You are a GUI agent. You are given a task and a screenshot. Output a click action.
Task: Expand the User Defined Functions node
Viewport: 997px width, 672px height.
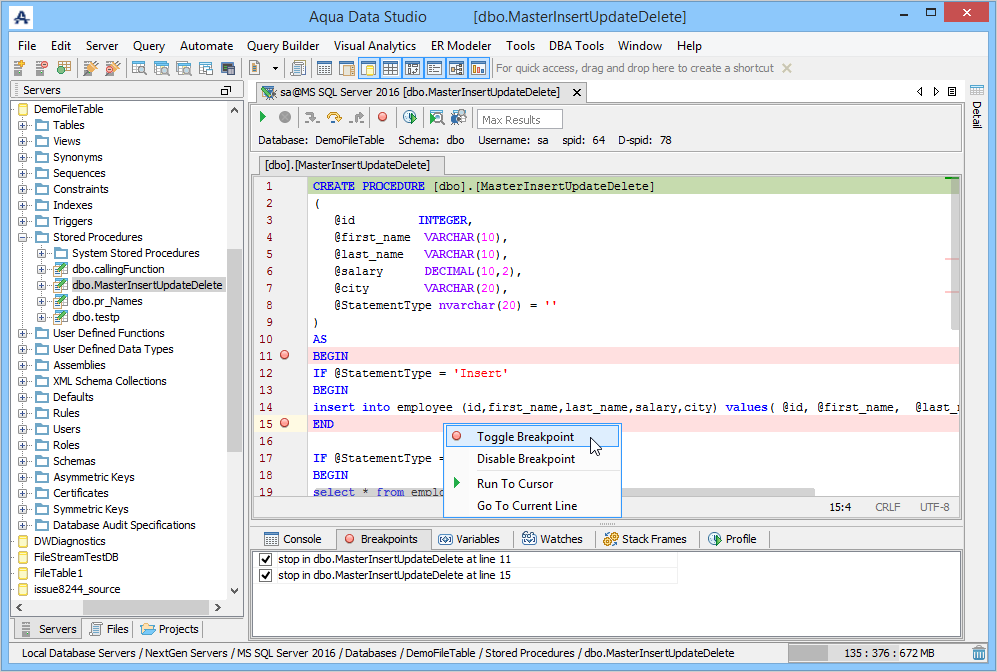tap(22, 333)
